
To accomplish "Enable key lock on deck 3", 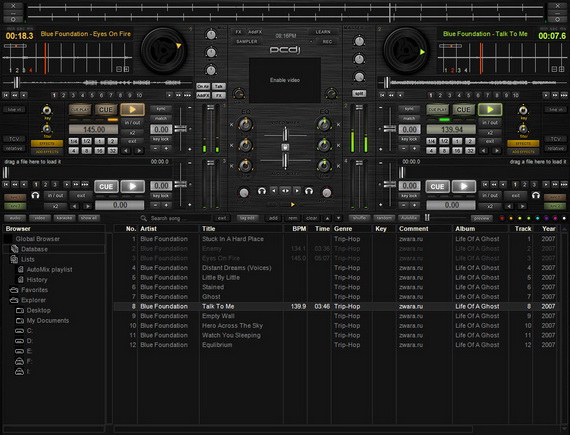I will [x=161, y=196].
